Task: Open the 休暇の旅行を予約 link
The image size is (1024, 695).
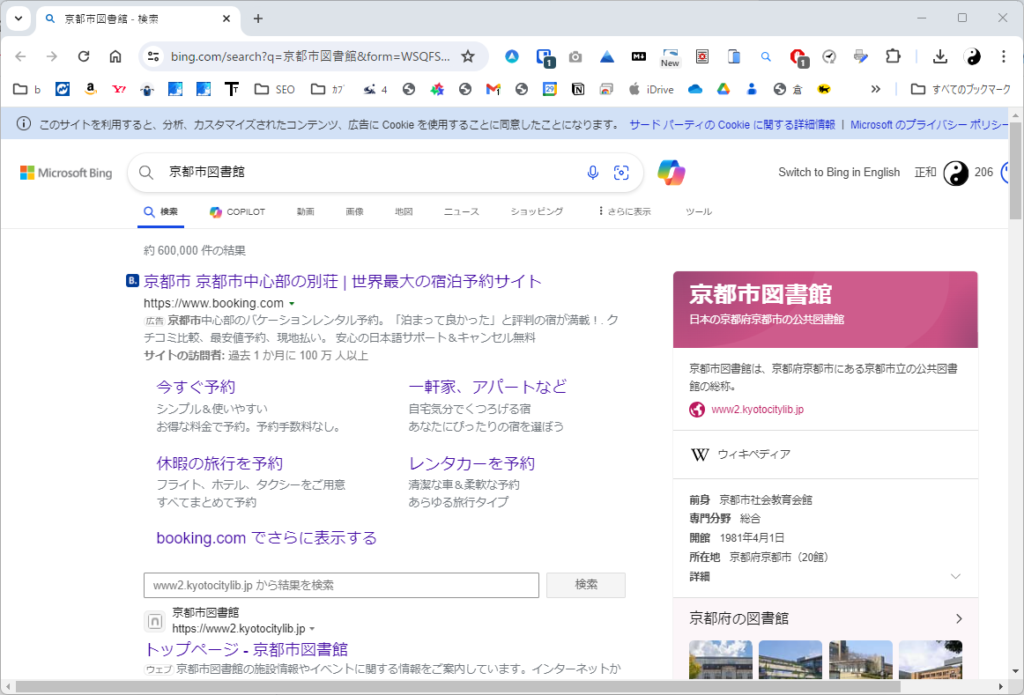Action: tap(219, 463)
